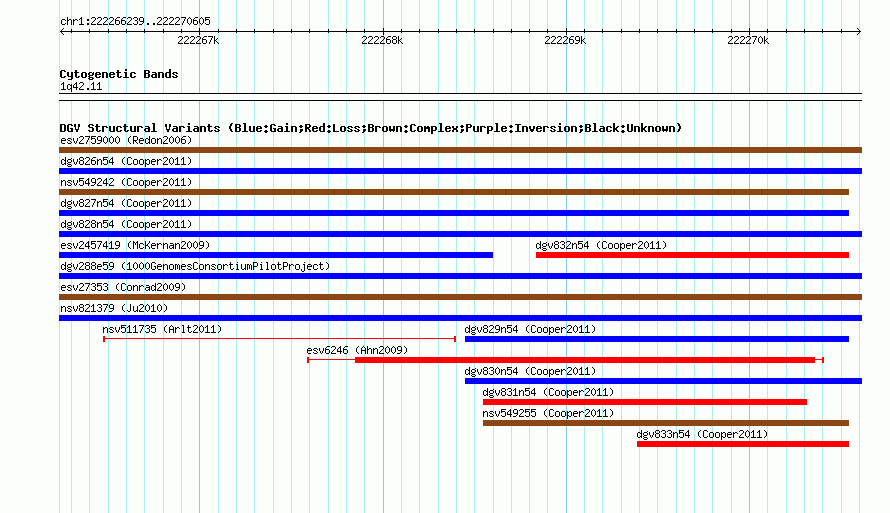The width and height of the screenshot is (890, 513).
Task: Click the dgv833n54 (Cooper2011) red loss bar
Action: tap(743, 444)
